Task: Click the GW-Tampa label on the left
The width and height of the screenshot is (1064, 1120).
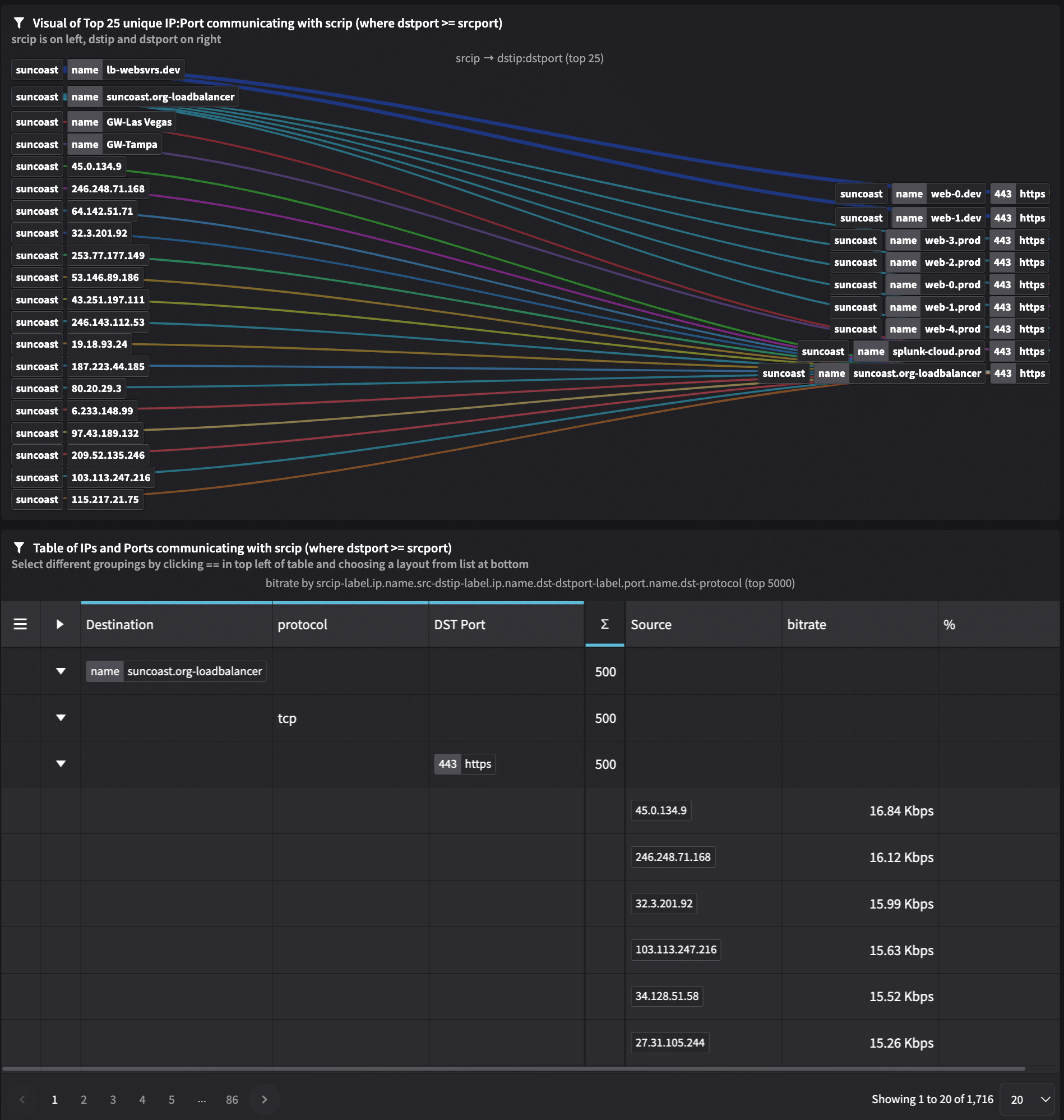Action: (131, 144)
